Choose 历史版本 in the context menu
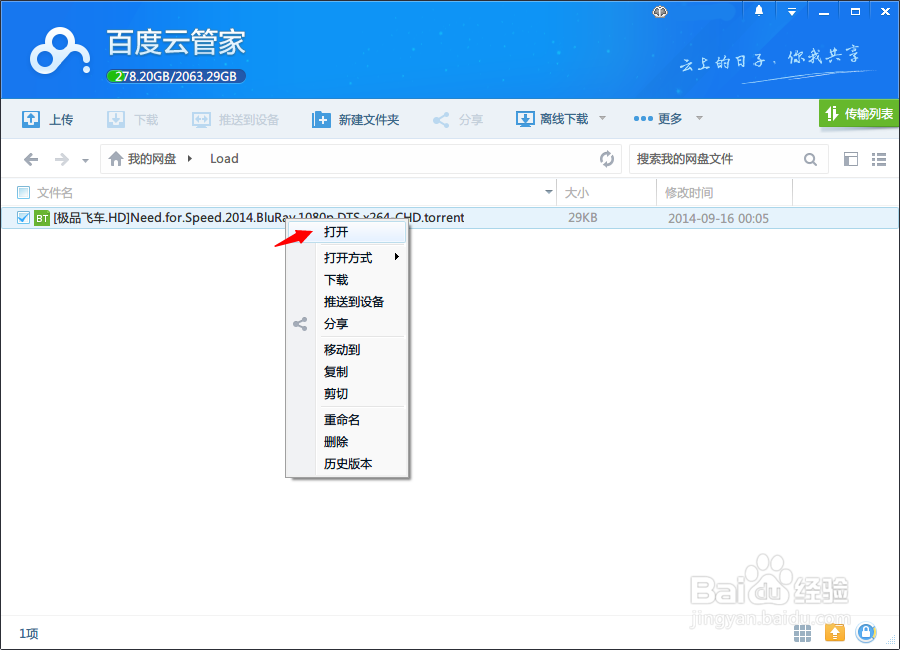Screen dimensions: 900x650 pyautogui.click(x=348, y=463)
